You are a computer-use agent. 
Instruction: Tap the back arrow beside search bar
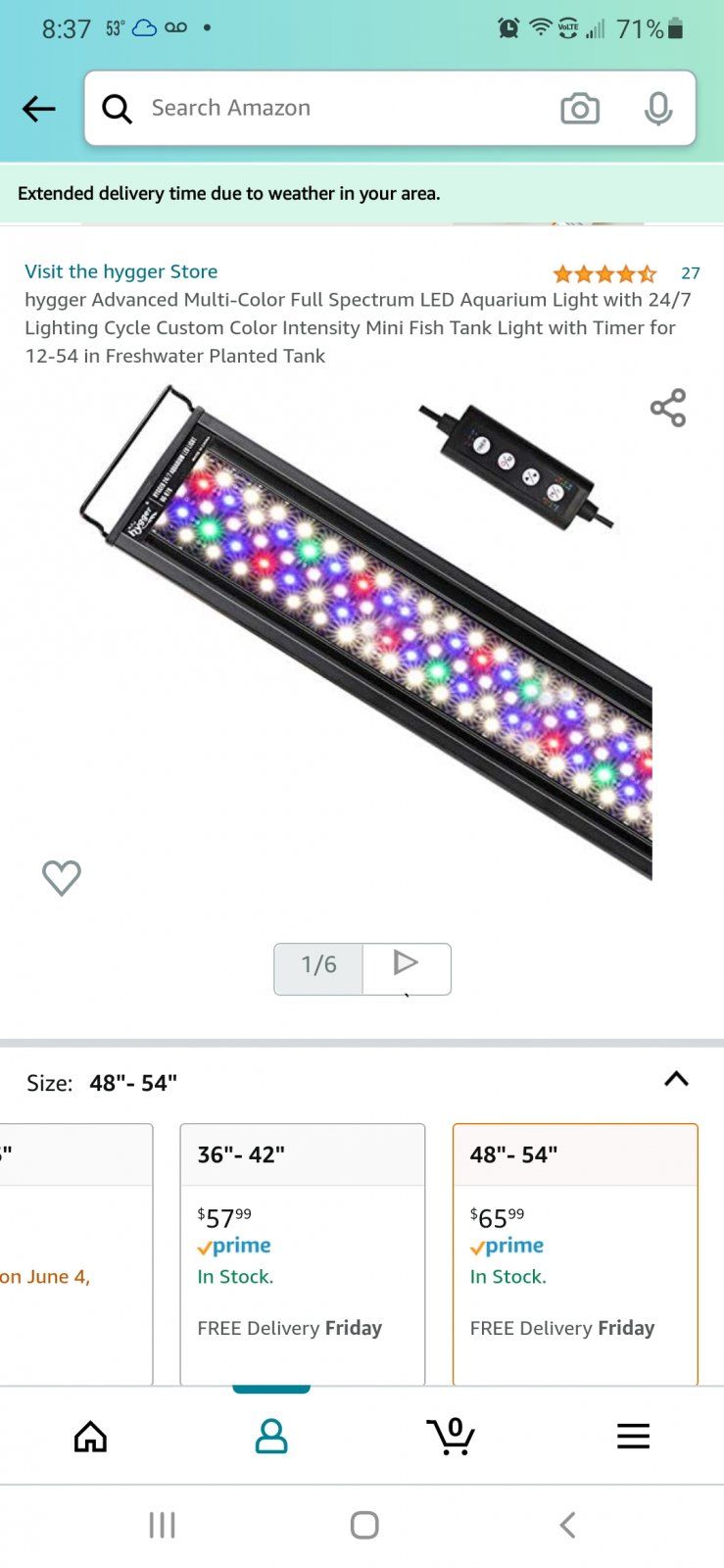click(x=39, y=109)
